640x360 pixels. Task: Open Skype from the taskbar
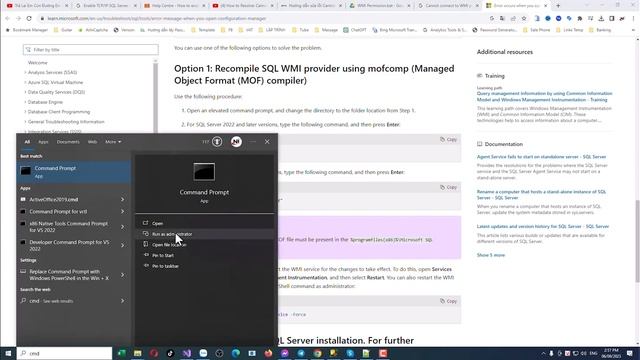point(350,353)
